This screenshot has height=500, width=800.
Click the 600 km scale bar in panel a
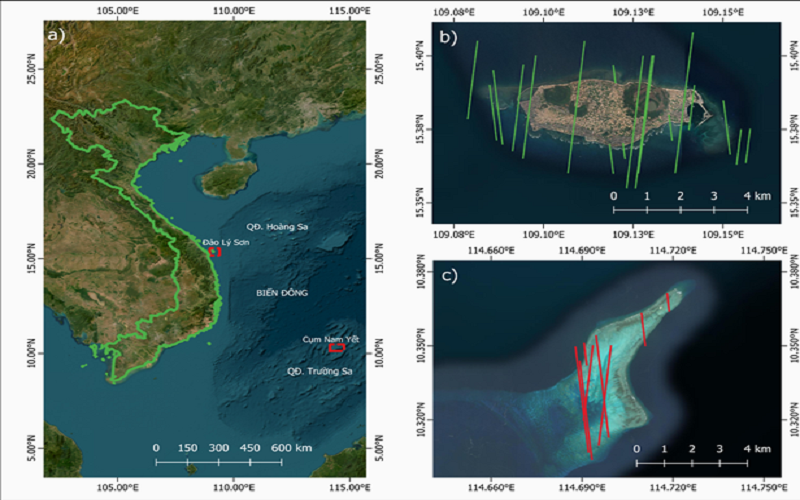click(x=218, y=462)
